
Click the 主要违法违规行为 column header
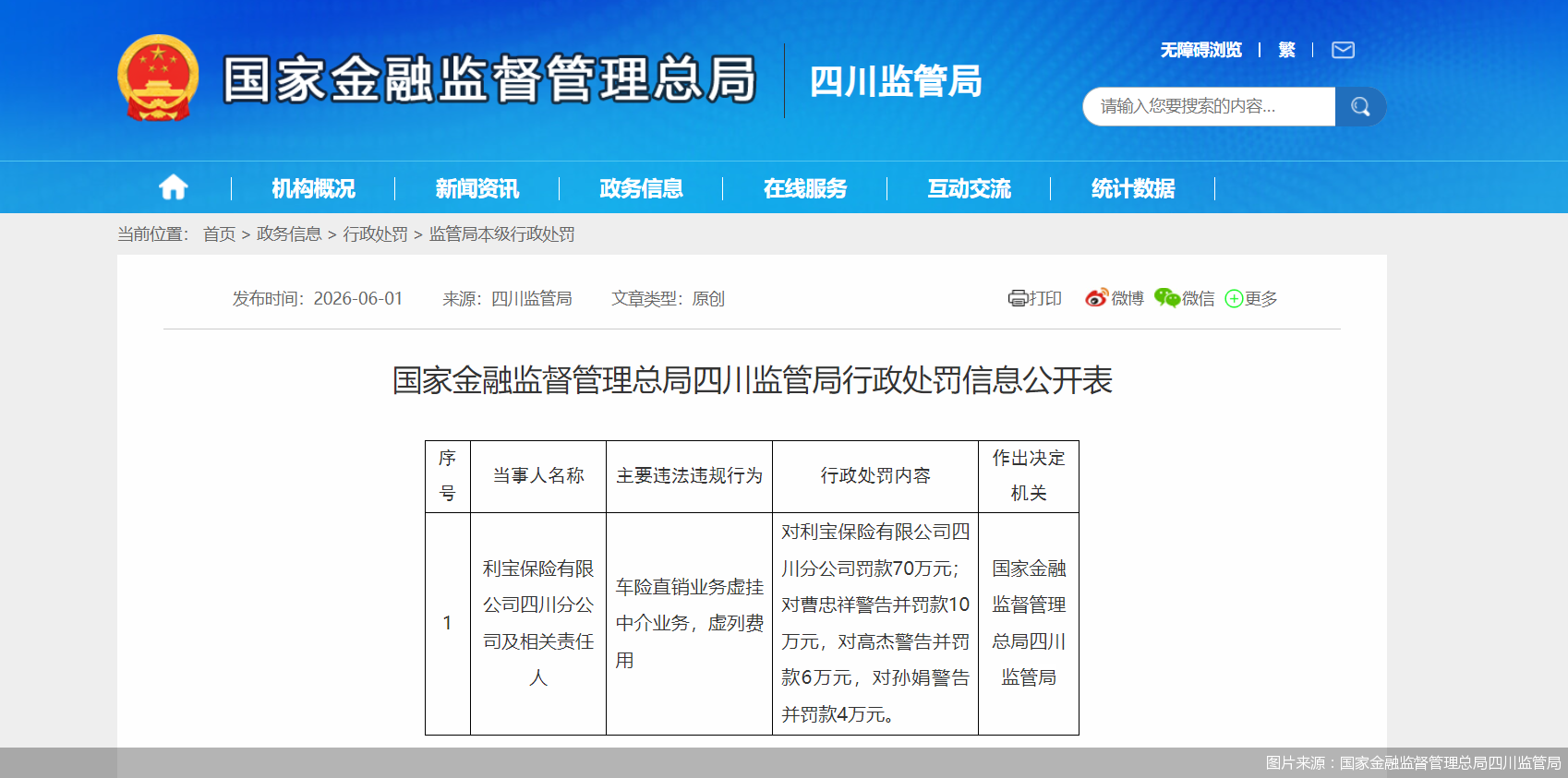(x=689, y=476)
